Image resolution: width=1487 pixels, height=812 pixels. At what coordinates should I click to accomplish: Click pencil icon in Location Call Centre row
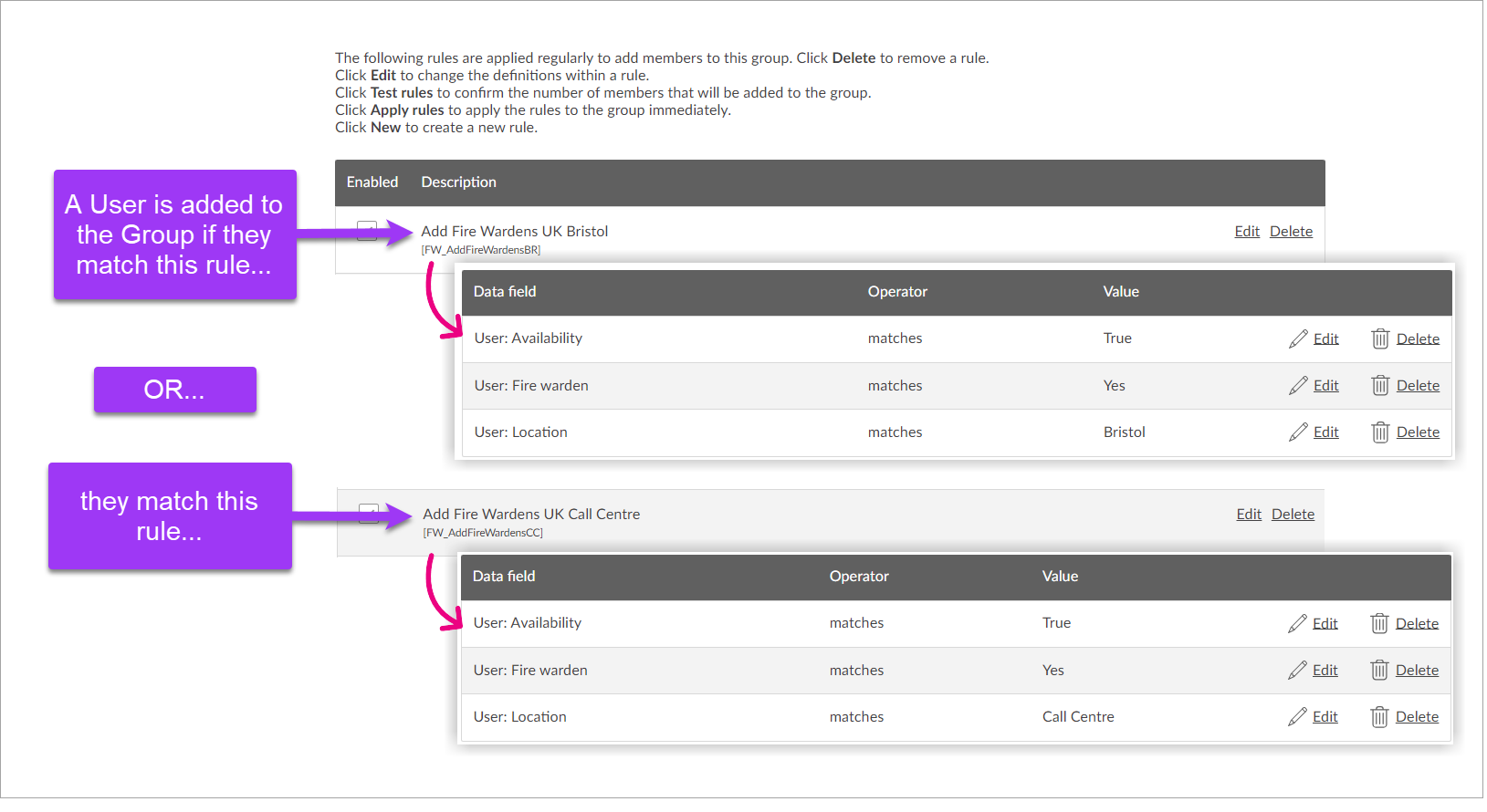tap(1297, 717)
